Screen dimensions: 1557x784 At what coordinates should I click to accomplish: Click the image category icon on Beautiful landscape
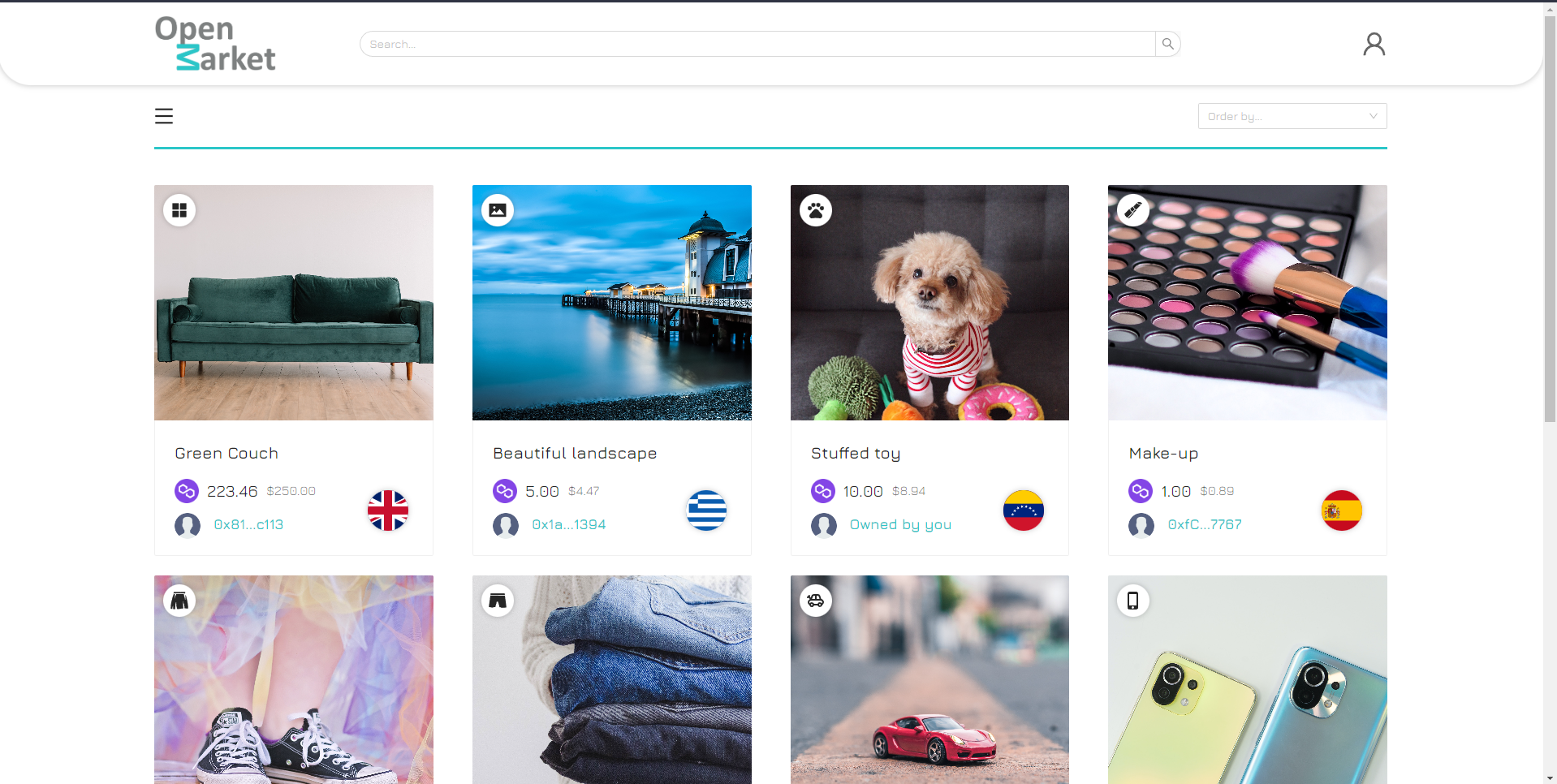coord(498,210)
